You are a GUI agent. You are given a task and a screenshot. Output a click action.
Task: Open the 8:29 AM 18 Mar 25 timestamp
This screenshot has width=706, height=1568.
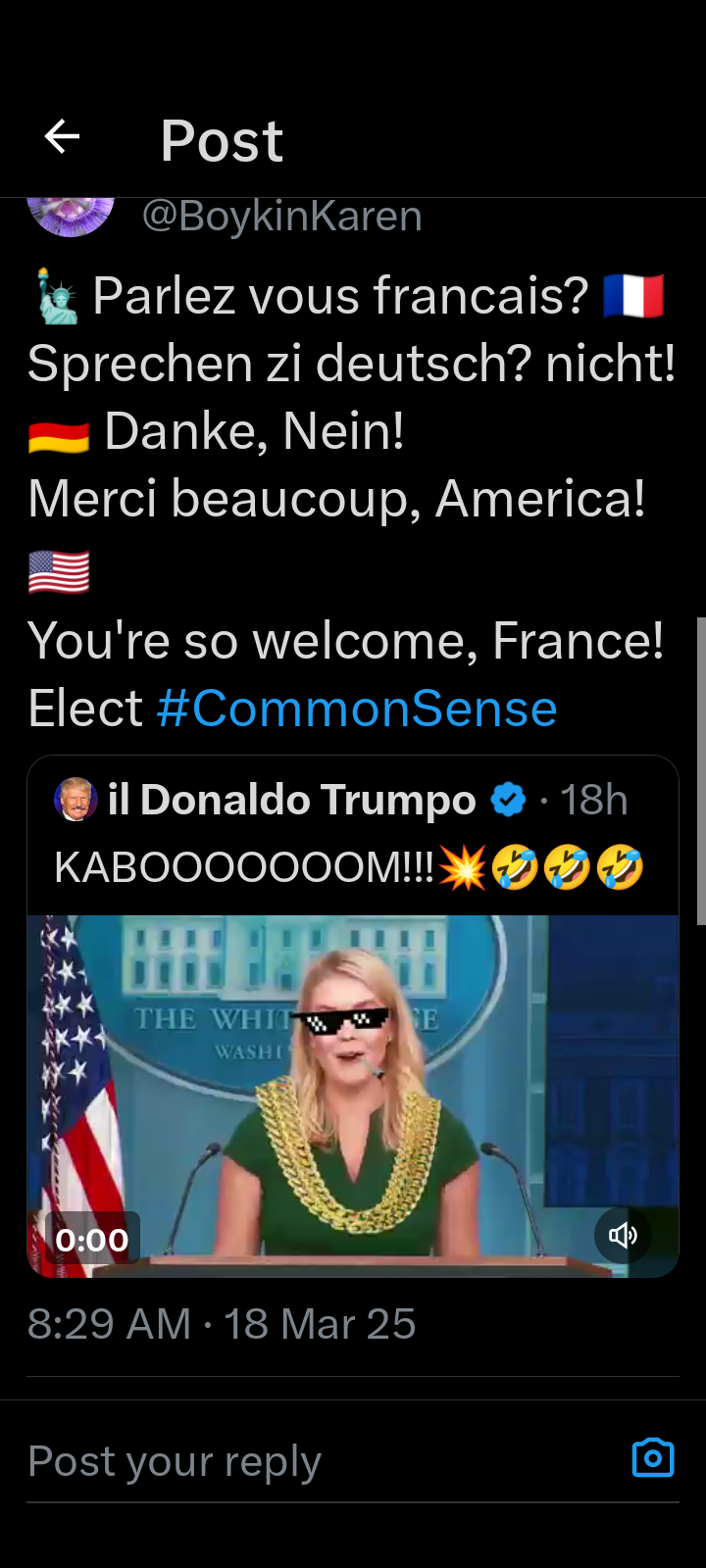tap(222, 1324)
